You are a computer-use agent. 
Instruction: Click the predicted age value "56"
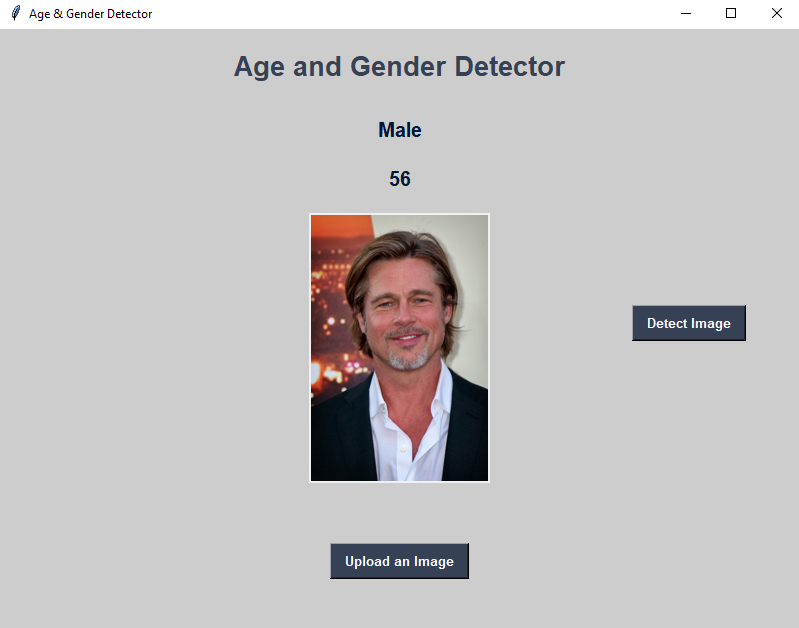coord(400,179)
